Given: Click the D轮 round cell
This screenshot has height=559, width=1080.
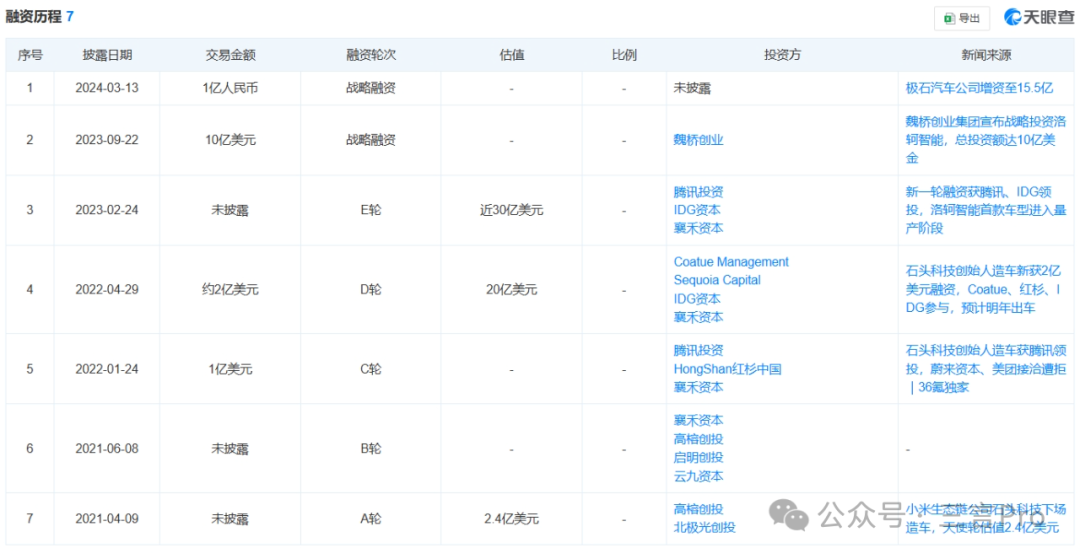Looking at the screenshot, I should [371, 290].
